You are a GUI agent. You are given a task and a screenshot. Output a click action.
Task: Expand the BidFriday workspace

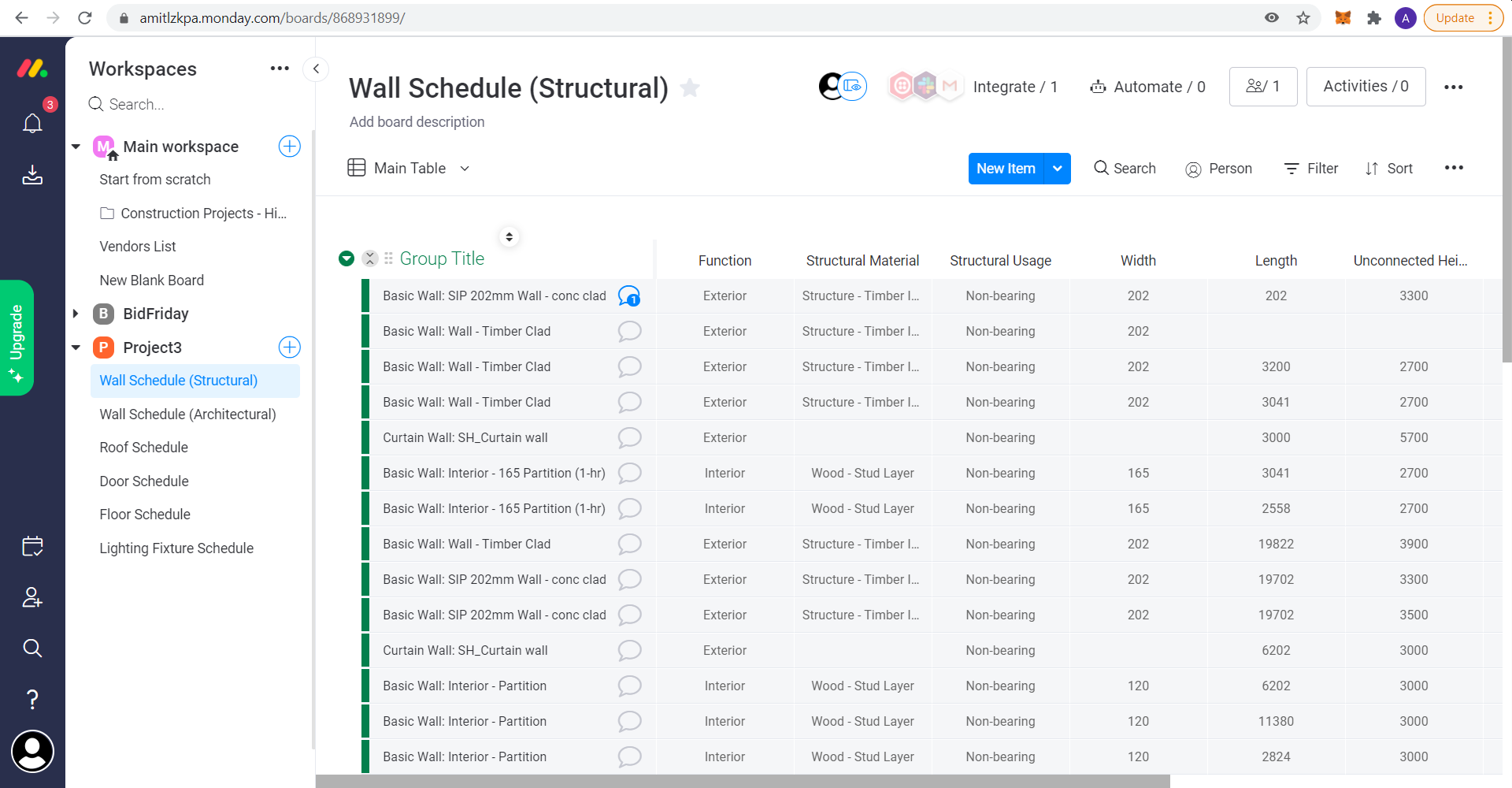pyautogui.click(x=76, y=314)
